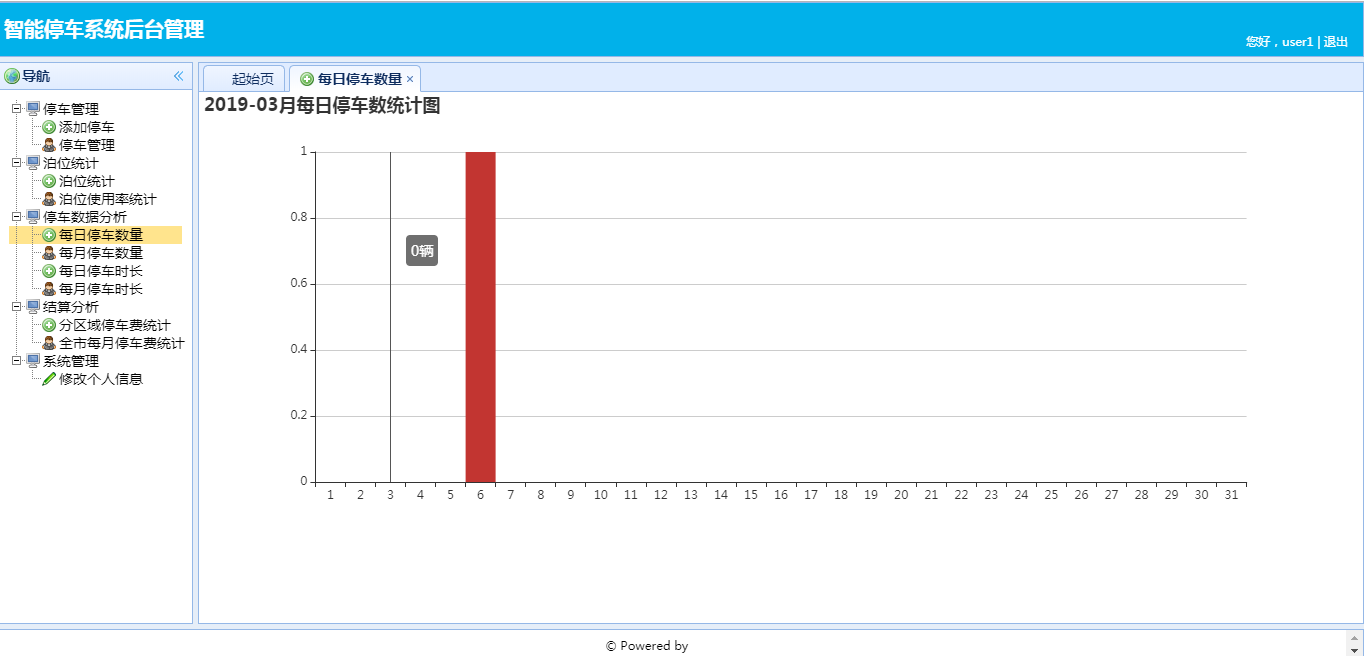This screenshot has height=656, width=1364.
Task: Close the 每日停车数量 tab
Action: [410, 79]
